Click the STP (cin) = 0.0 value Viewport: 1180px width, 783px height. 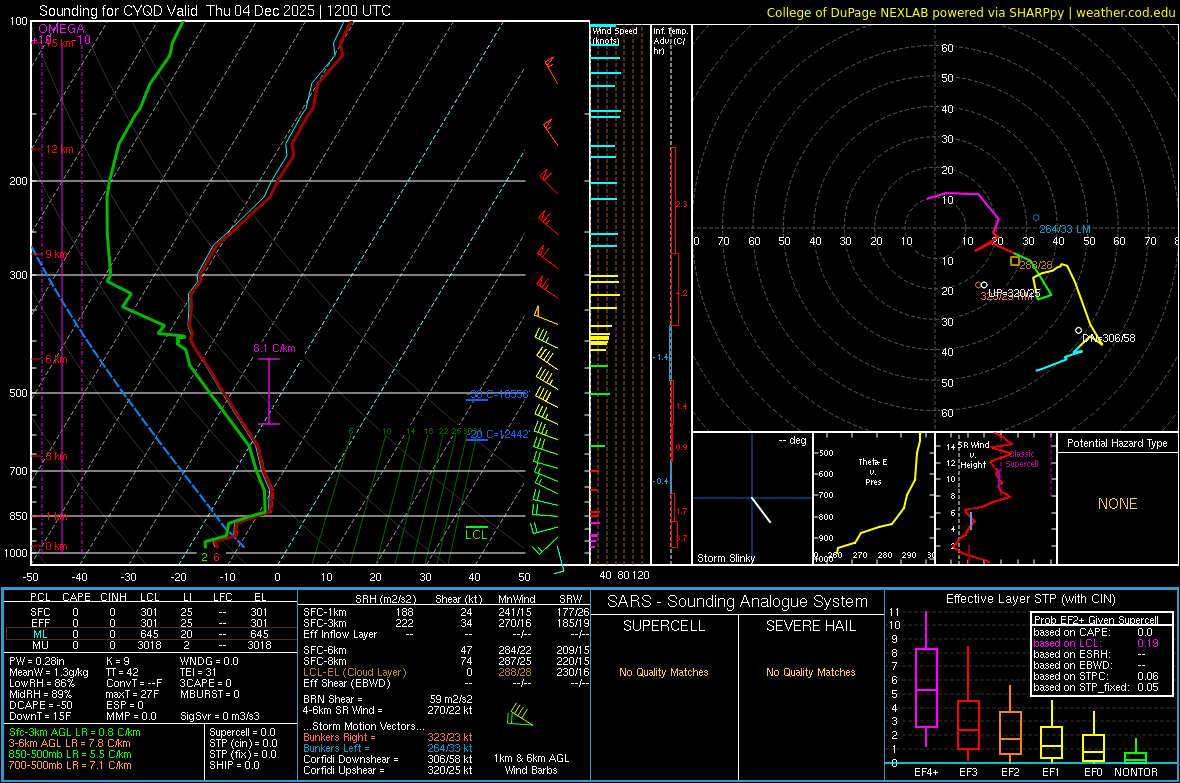pos(242,743)
